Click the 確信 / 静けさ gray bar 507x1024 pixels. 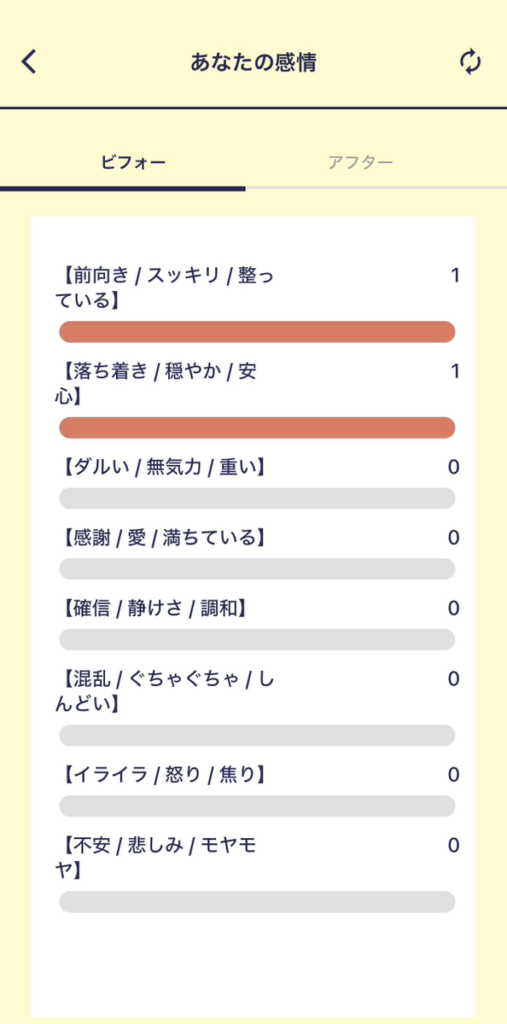257,639
